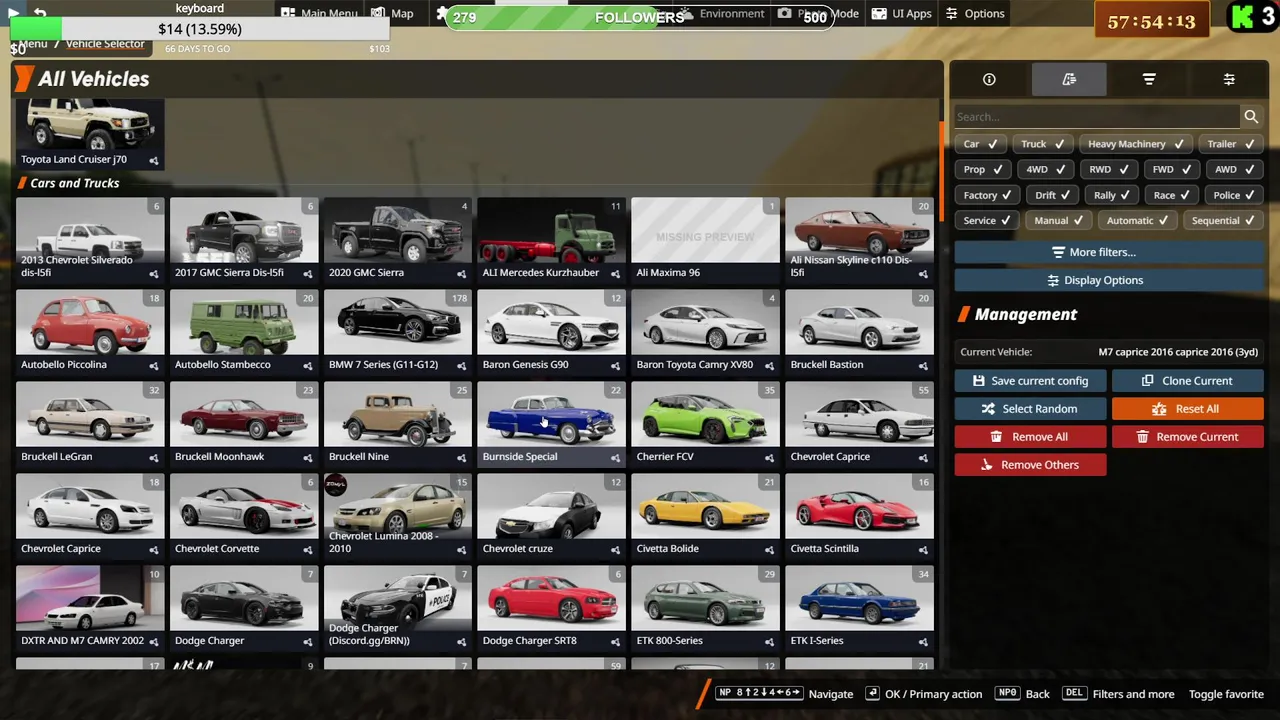Viewport: 1280px width, 720px height.
Task: Click the Remove Current button
Action: [x=1188, y=437]
